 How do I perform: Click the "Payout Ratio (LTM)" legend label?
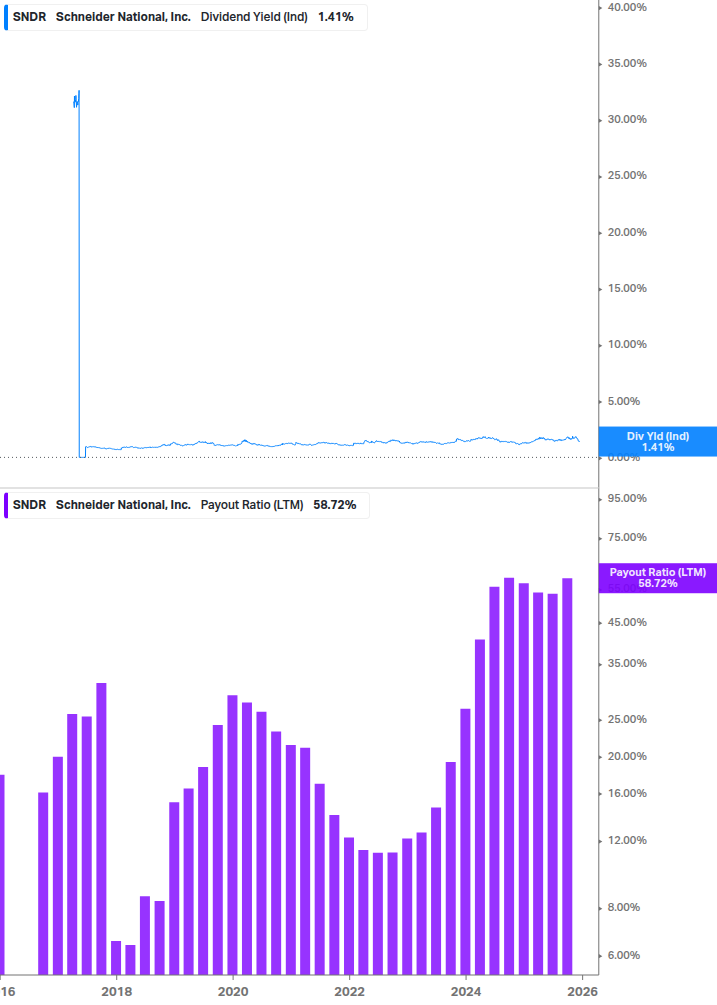(x=252, y=505)
